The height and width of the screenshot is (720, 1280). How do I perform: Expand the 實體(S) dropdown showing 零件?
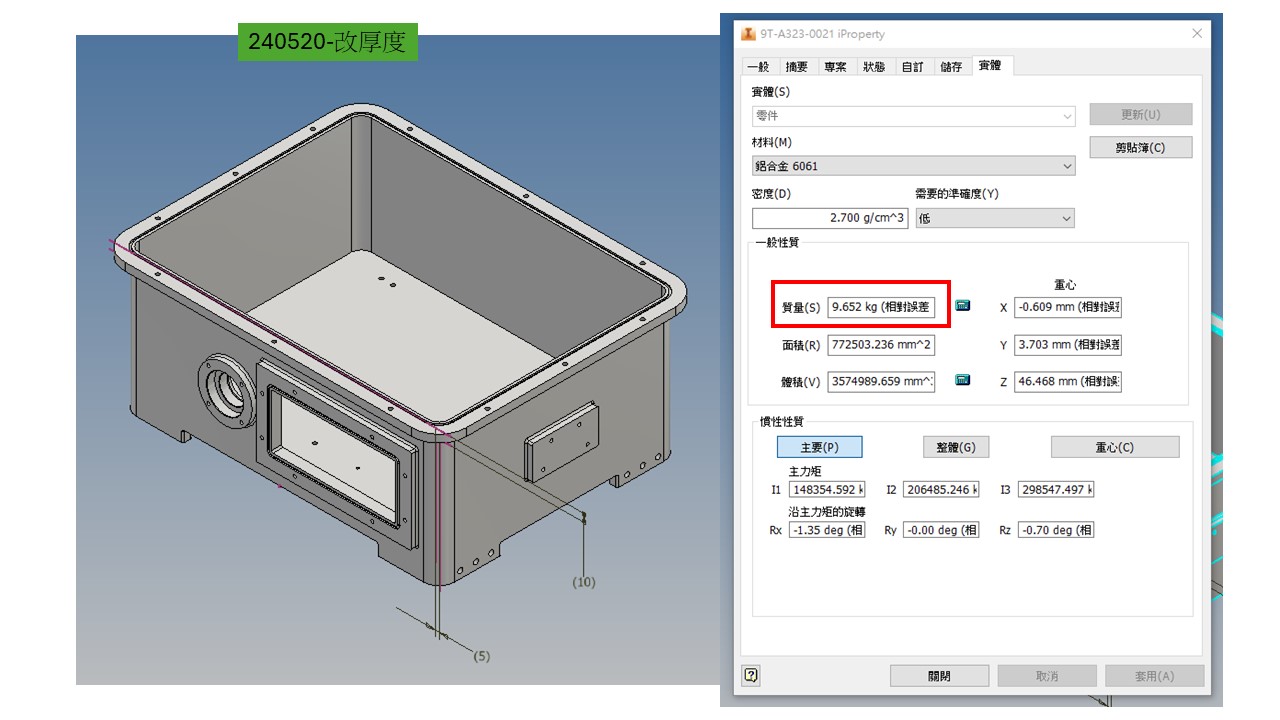[x=913, y=116]
